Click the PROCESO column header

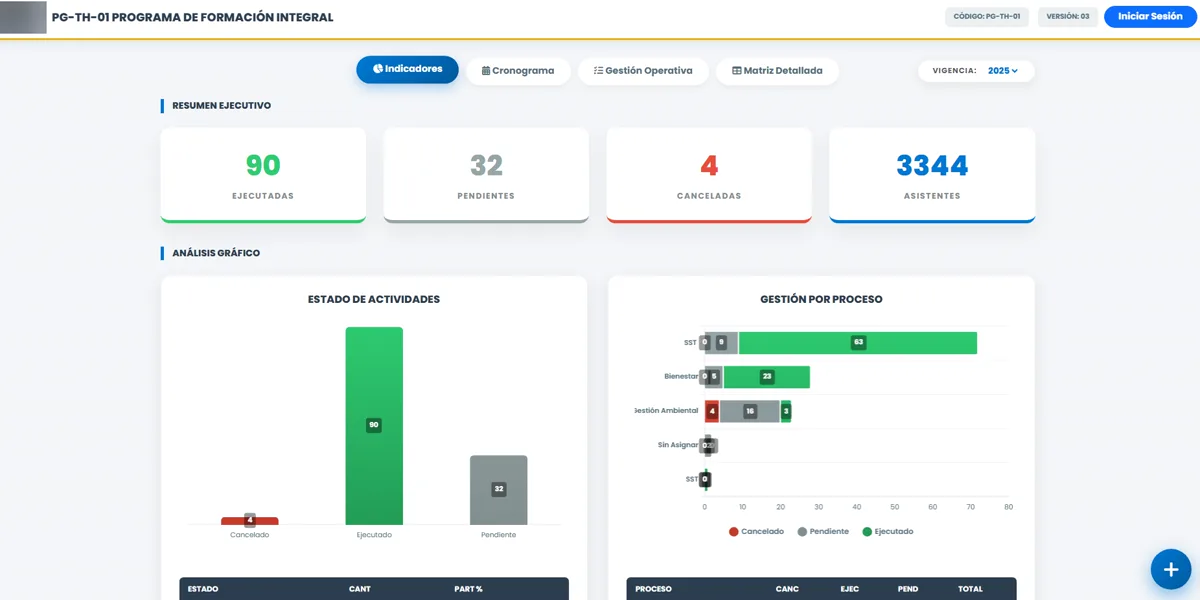pos(653,589)
